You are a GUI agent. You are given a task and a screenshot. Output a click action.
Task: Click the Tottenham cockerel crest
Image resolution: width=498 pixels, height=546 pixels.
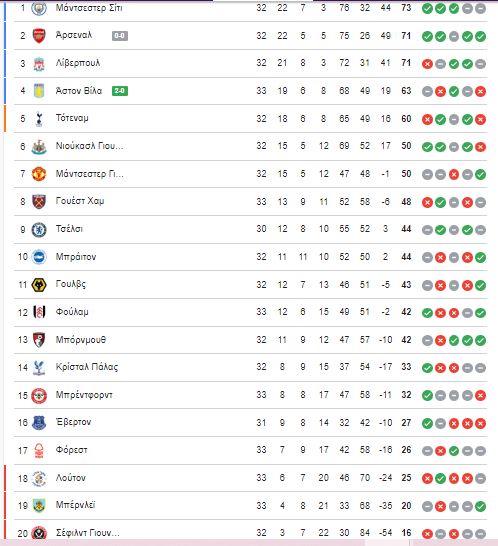point(39,119)
